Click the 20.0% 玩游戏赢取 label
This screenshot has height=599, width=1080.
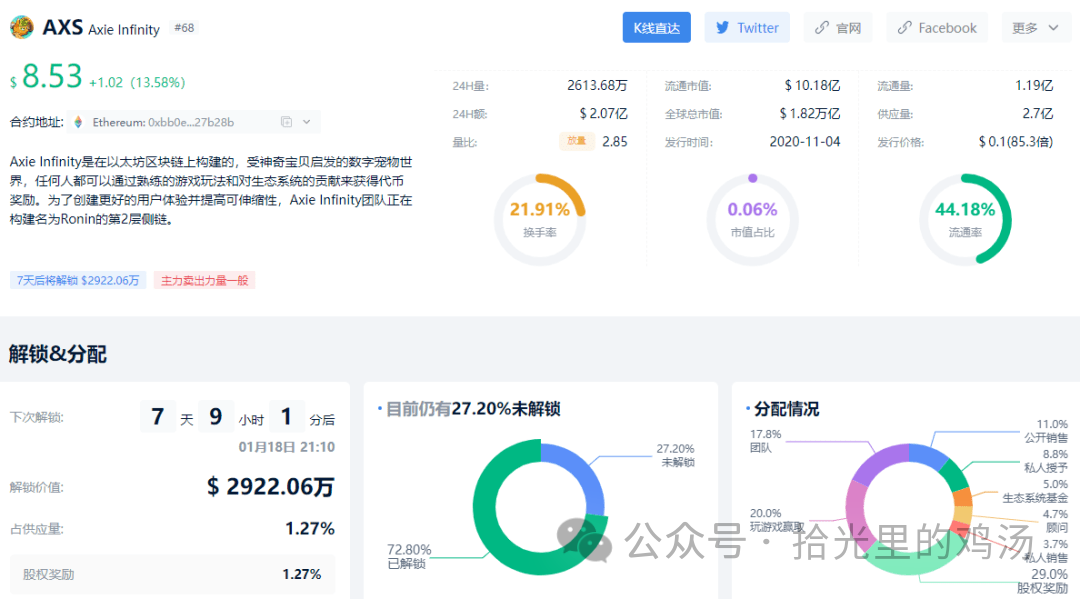[776, 520]
